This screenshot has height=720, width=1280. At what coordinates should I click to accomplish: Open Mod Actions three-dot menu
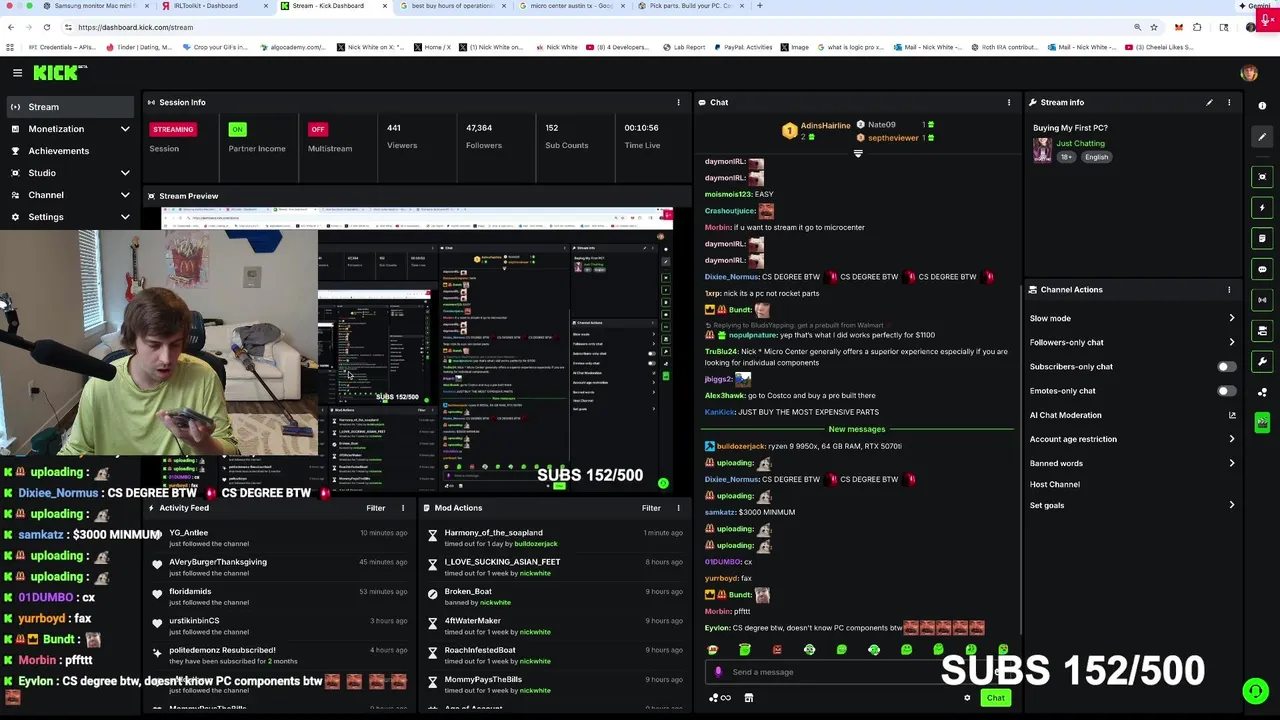pos(678,508)
